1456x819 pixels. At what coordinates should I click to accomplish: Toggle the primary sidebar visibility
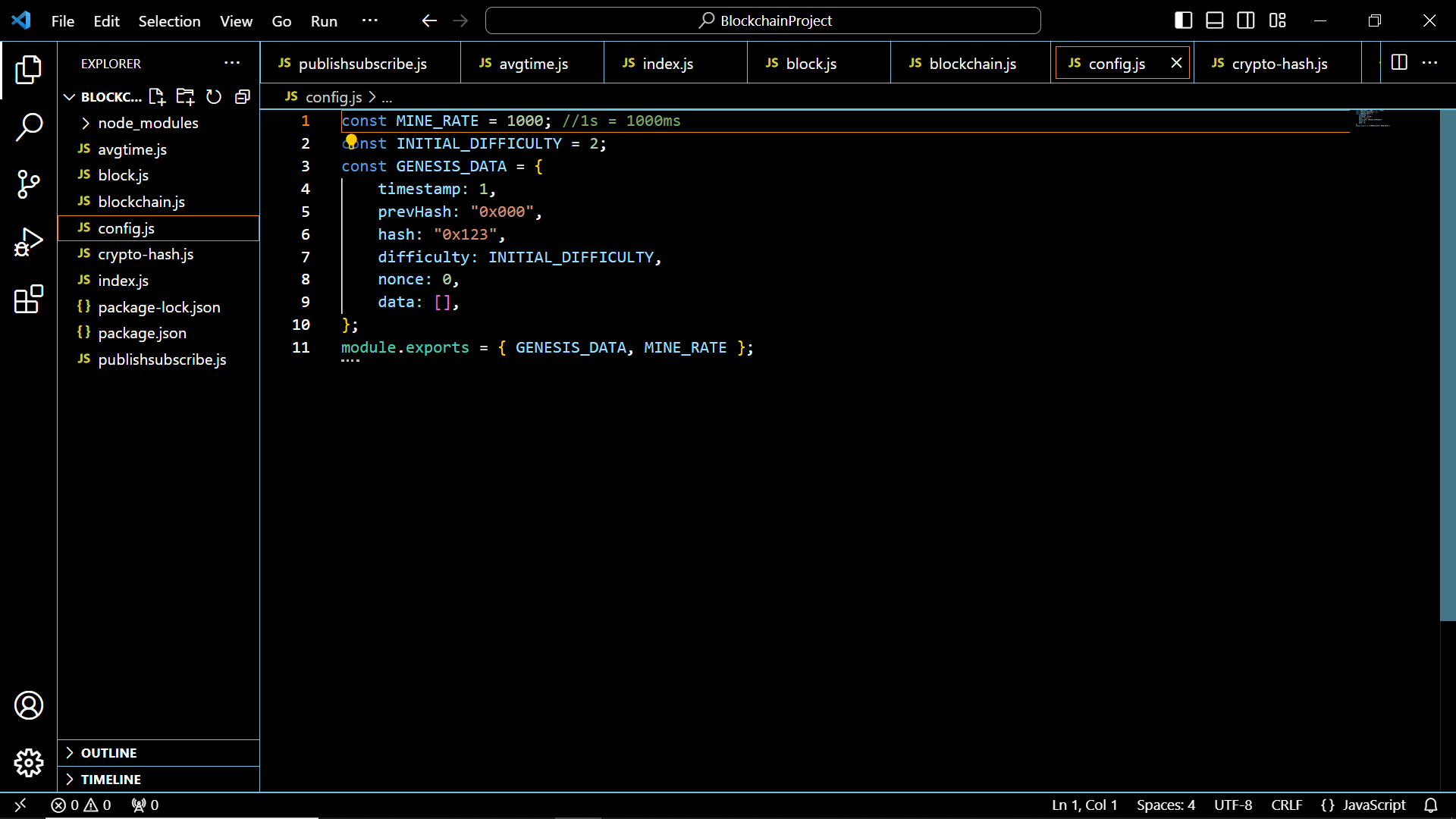click(1183, 20)
